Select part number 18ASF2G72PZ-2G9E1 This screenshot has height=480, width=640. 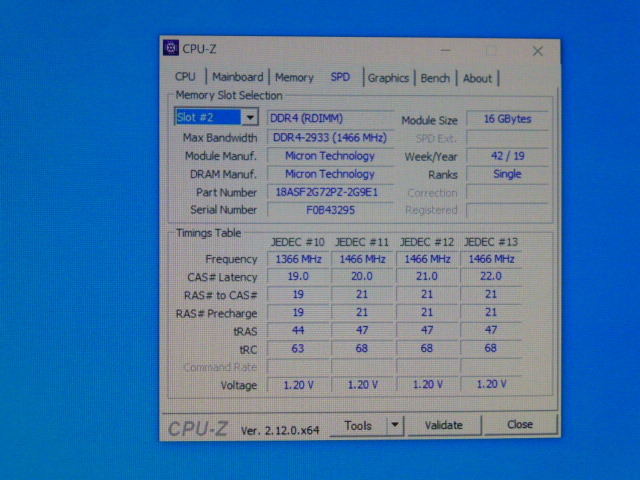(x=330, y=192)
